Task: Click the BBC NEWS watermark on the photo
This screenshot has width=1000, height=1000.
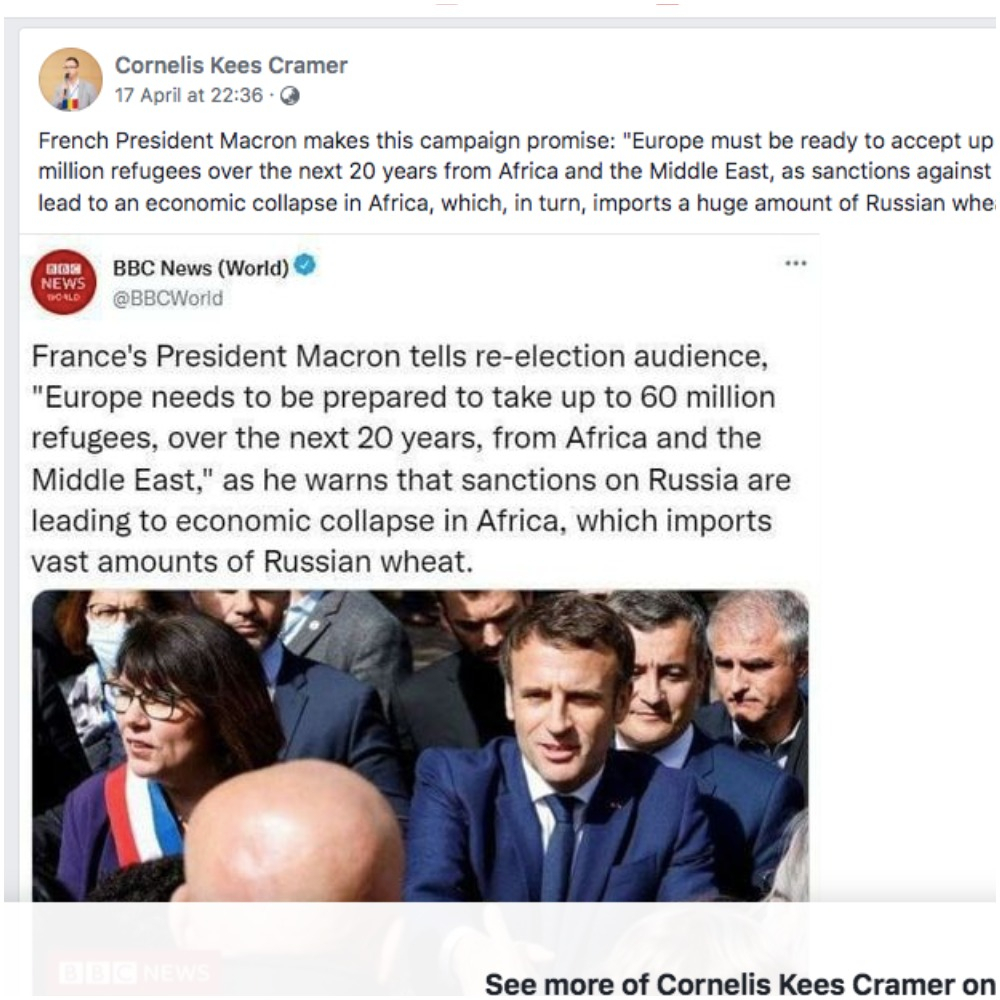Action: coord(135,971)
